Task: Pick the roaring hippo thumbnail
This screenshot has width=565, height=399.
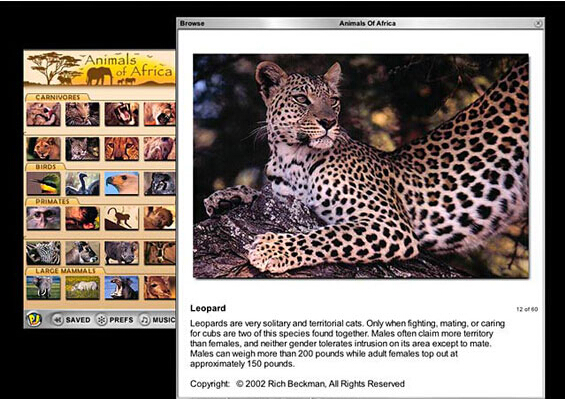Action: [122, 288]
